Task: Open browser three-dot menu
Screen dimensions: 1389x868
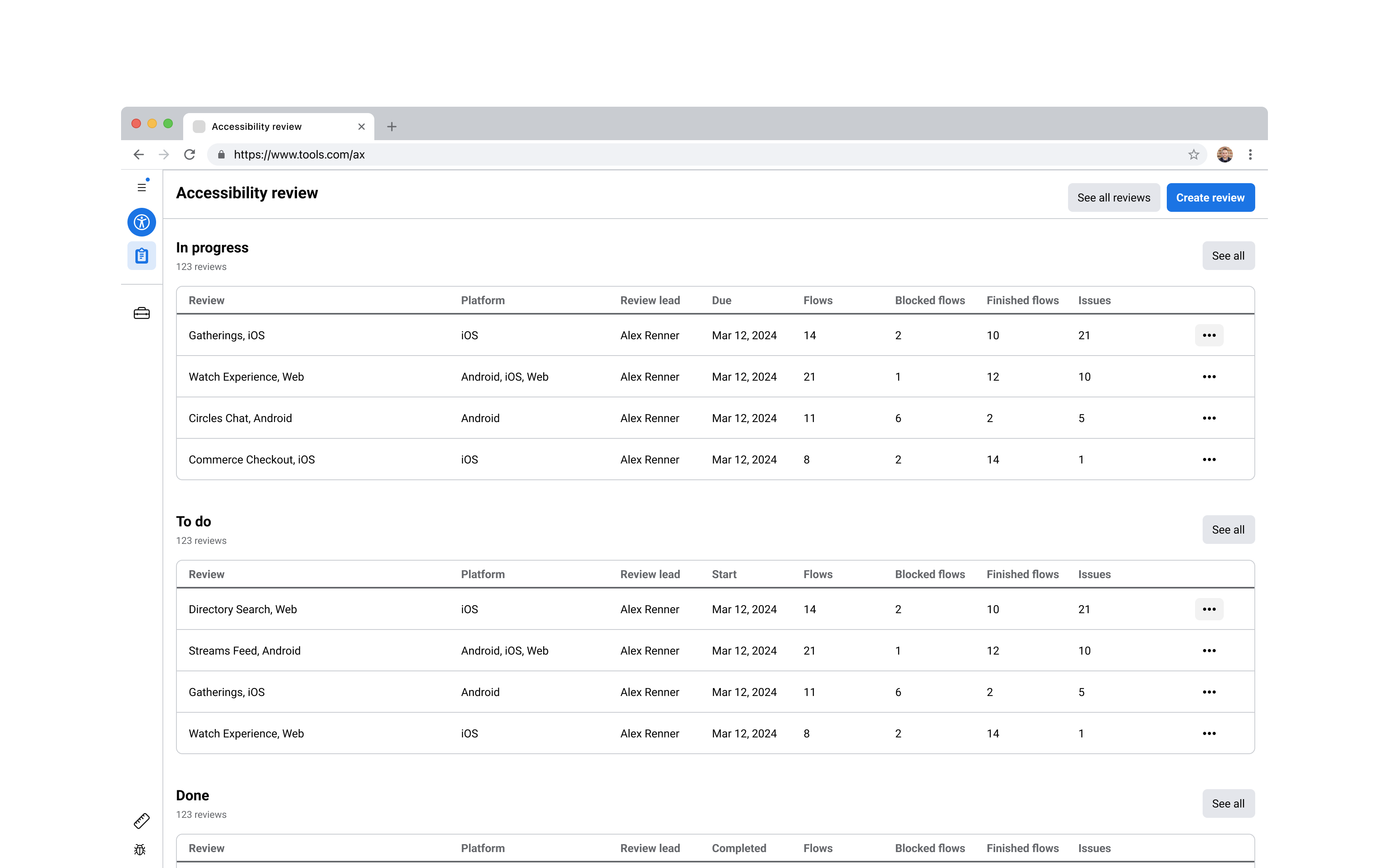Action: coord(1250,154)
